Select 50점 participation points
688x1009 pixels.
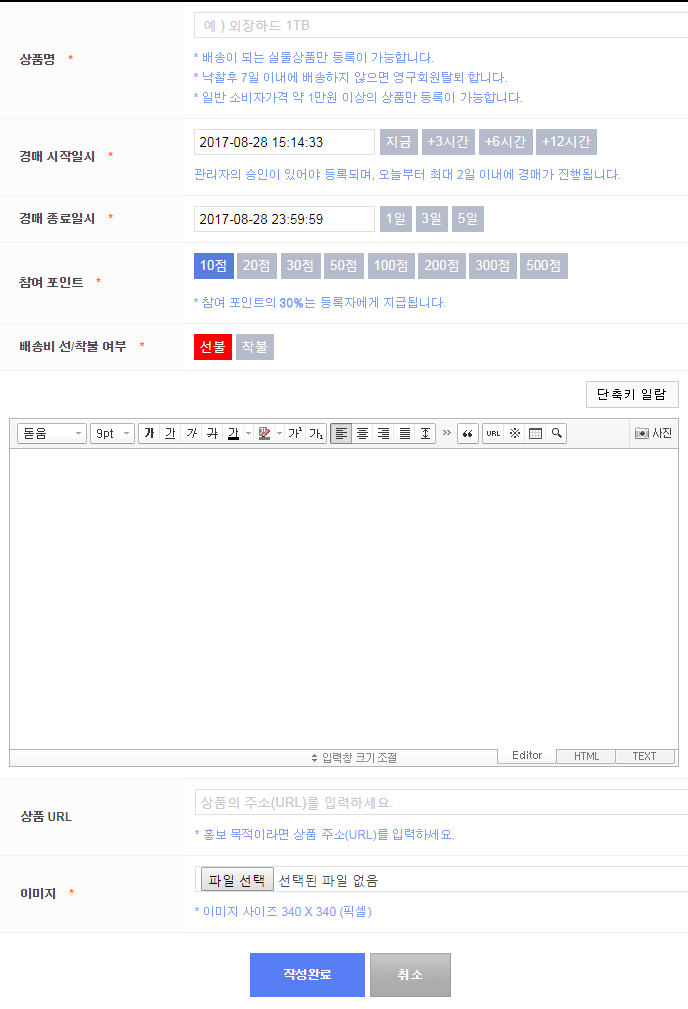[344, 266]
